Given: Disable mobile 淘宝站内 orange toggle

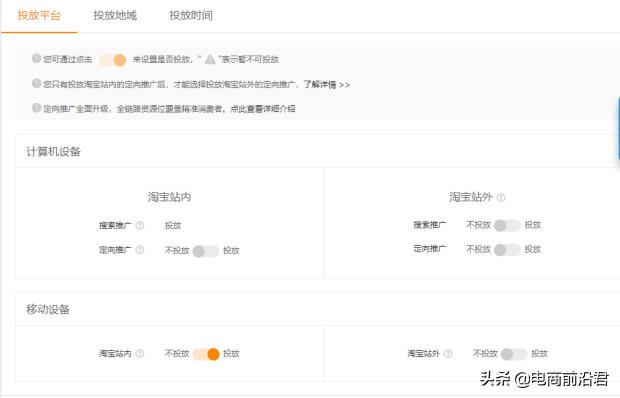Looking at the screenshot, I should click(206, 354).
